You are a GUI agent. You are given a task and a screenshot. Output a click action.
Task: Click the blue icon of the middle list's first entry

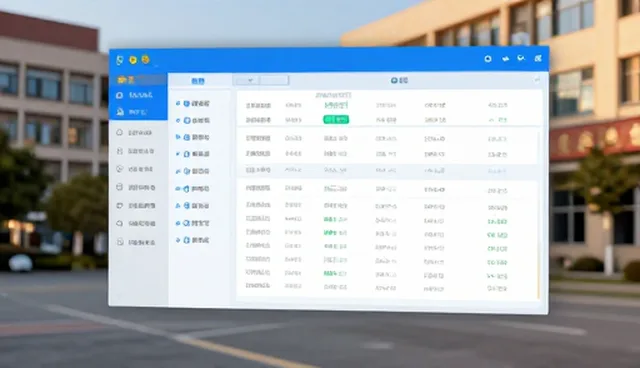(x=187, y=104)
